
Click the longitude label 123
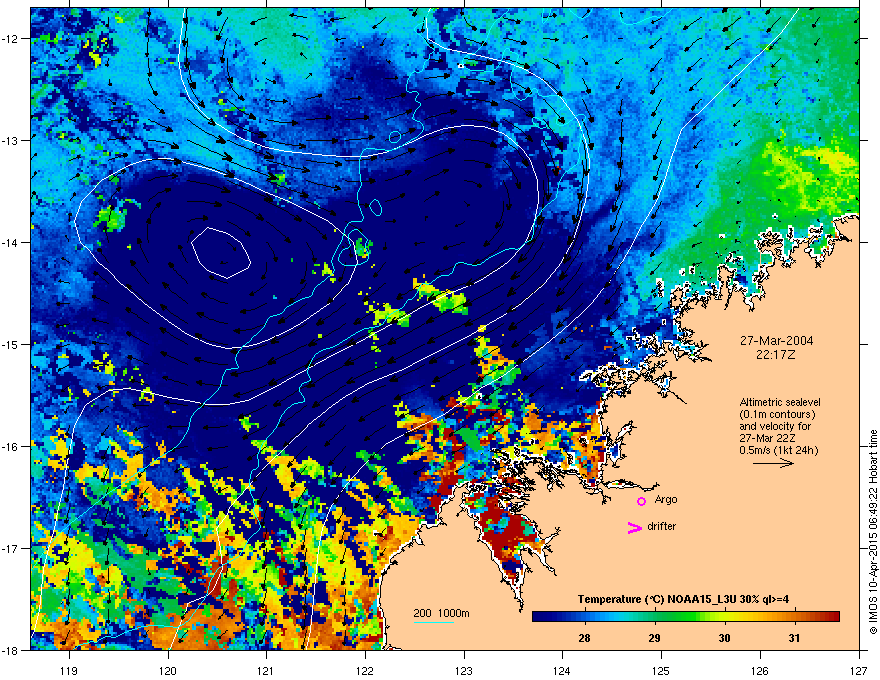(464, 670)
